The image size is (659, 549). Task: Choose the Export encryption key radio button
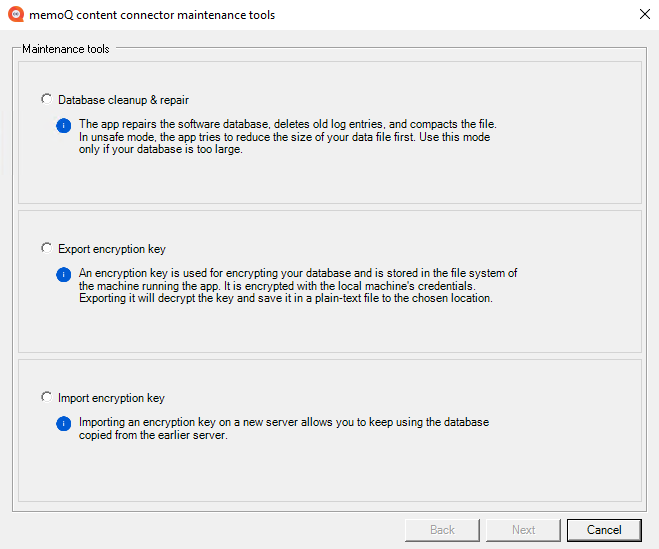click(46, 248)
